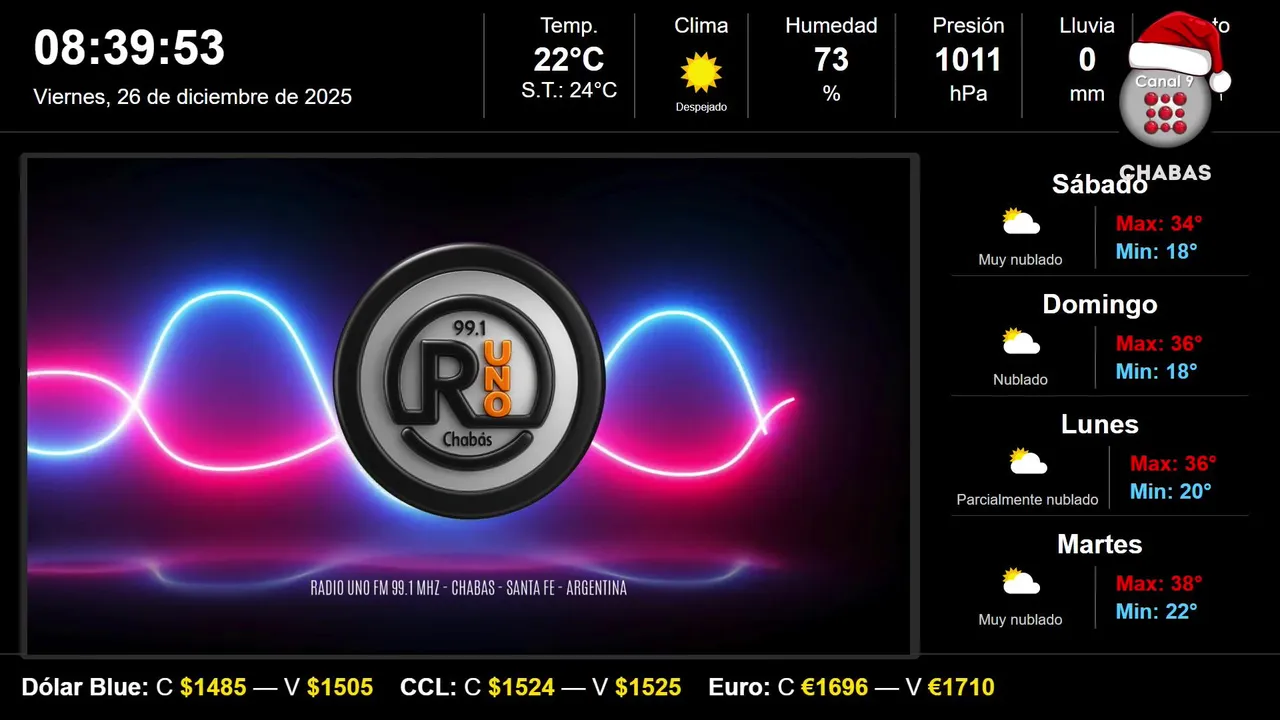Click the Sábado day heading
The width and height of the screenshot is (1280, 720).
coord(1100,184)
